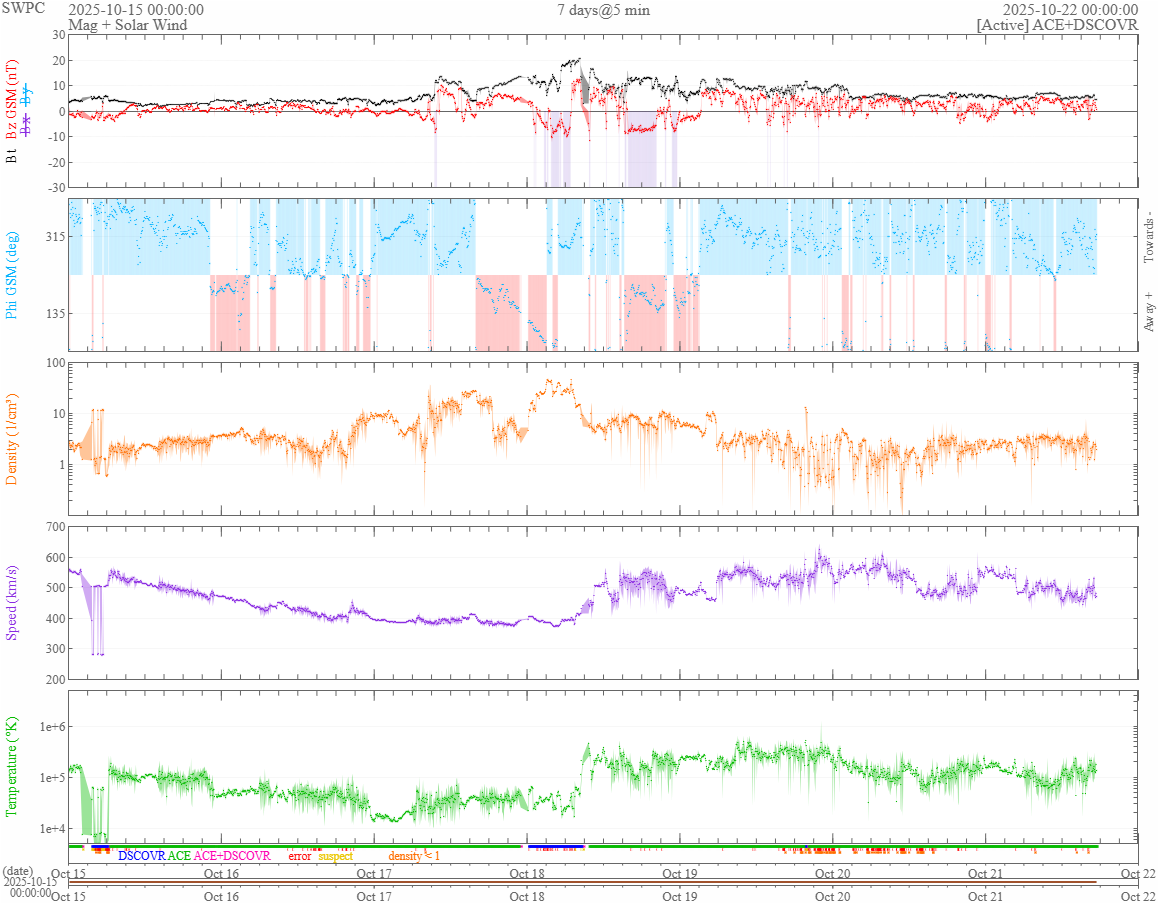Click the blue DSCOVR legend entry
Screen dimensions: 1158x903
[x=141, y=856]
